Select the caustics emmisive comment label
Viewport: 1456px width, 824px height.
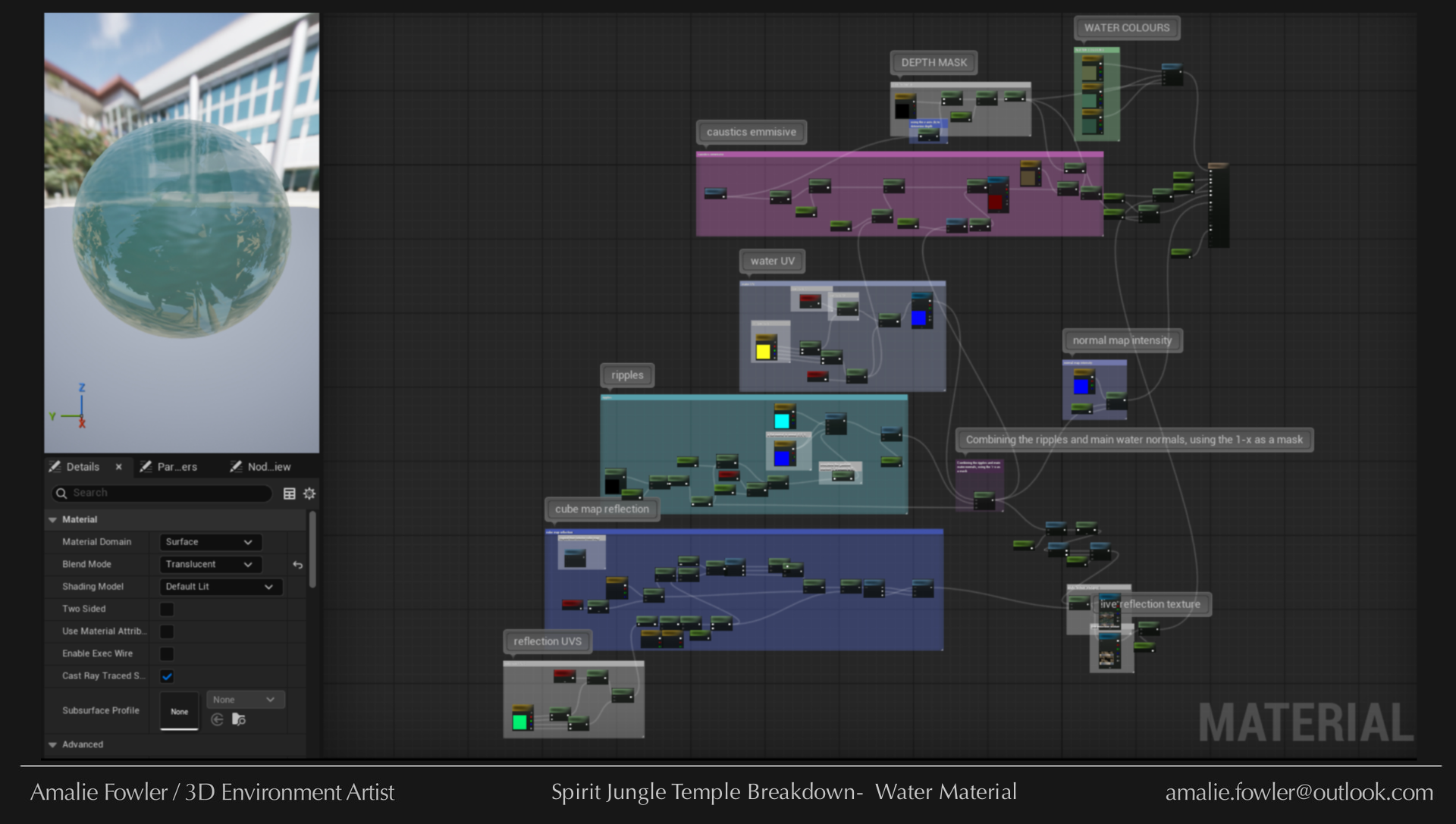click(752, 132)
